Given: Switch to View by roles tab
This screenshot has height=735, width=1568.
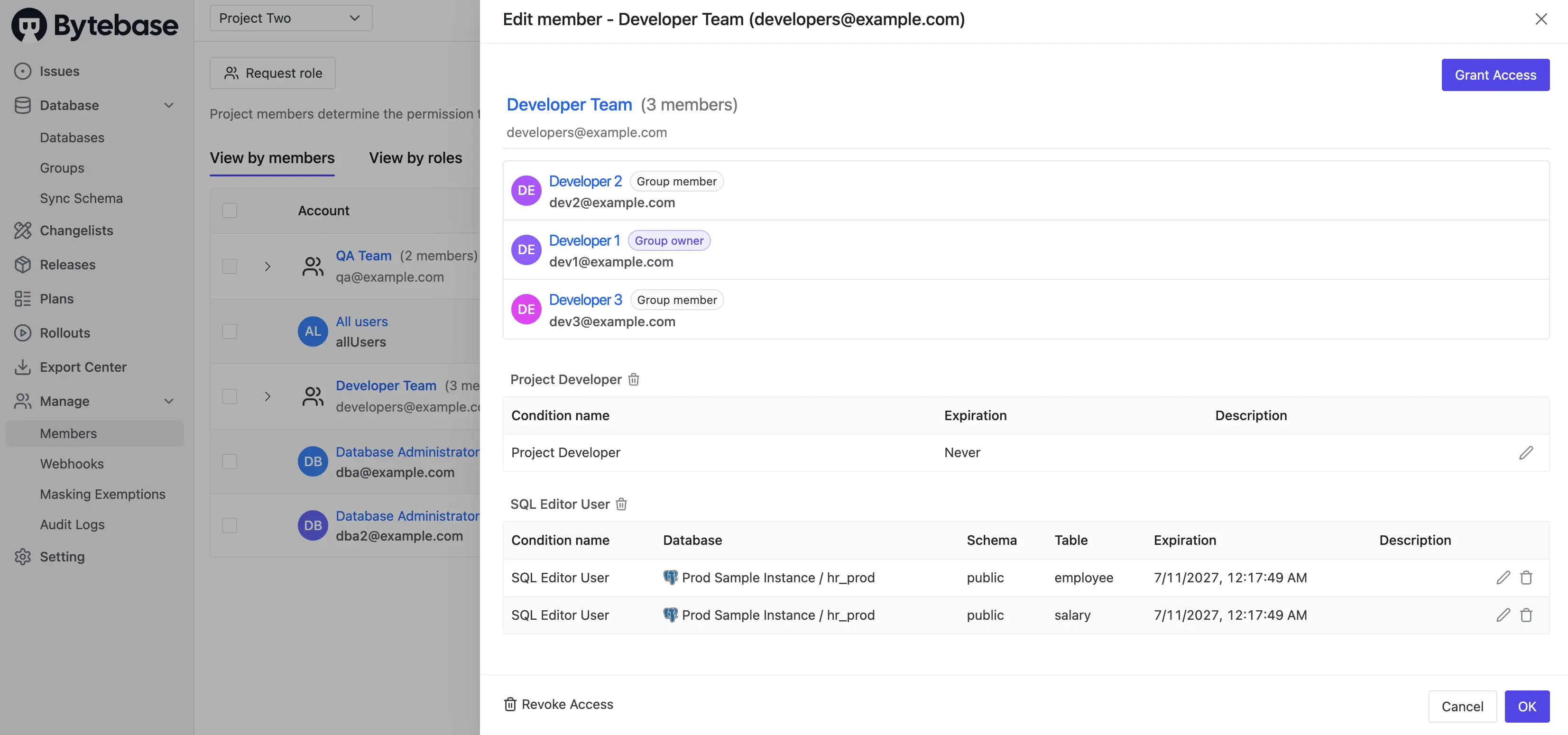Looking at the screenshot, I should [x=415, y=158].
